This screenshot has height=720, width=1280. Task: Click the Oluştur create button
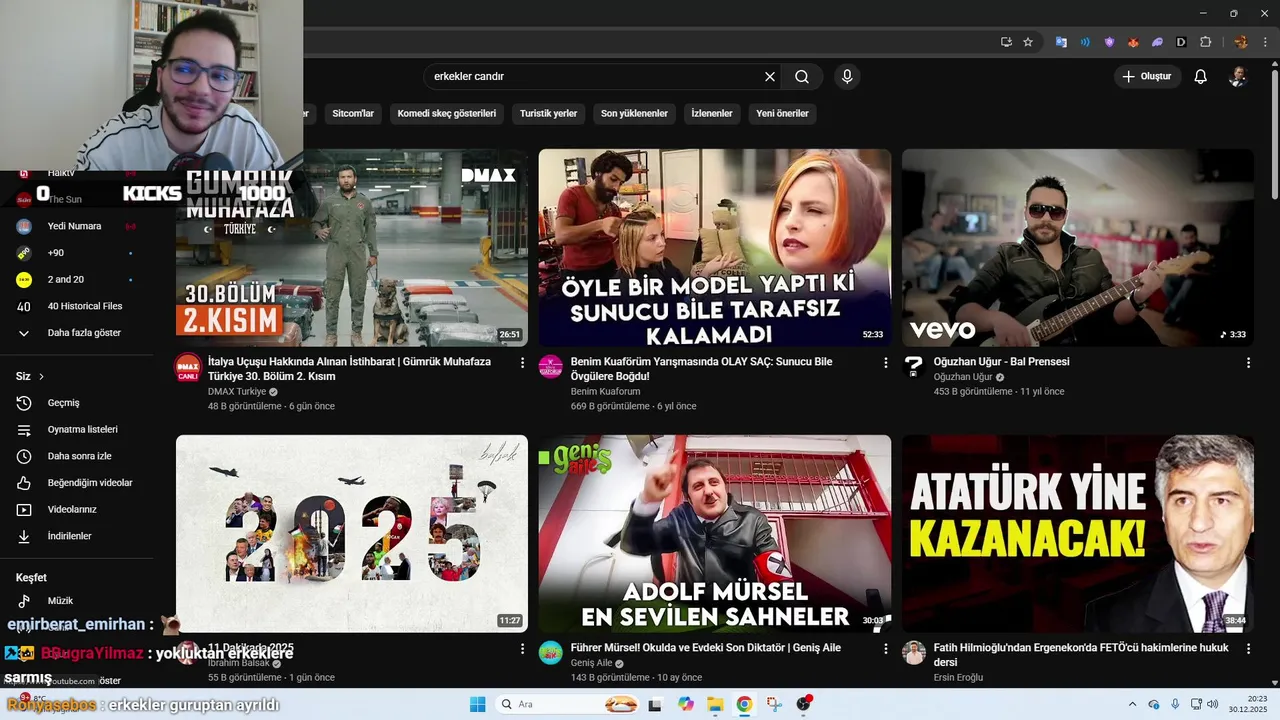pyautogui.click(x=1147, y=77)
